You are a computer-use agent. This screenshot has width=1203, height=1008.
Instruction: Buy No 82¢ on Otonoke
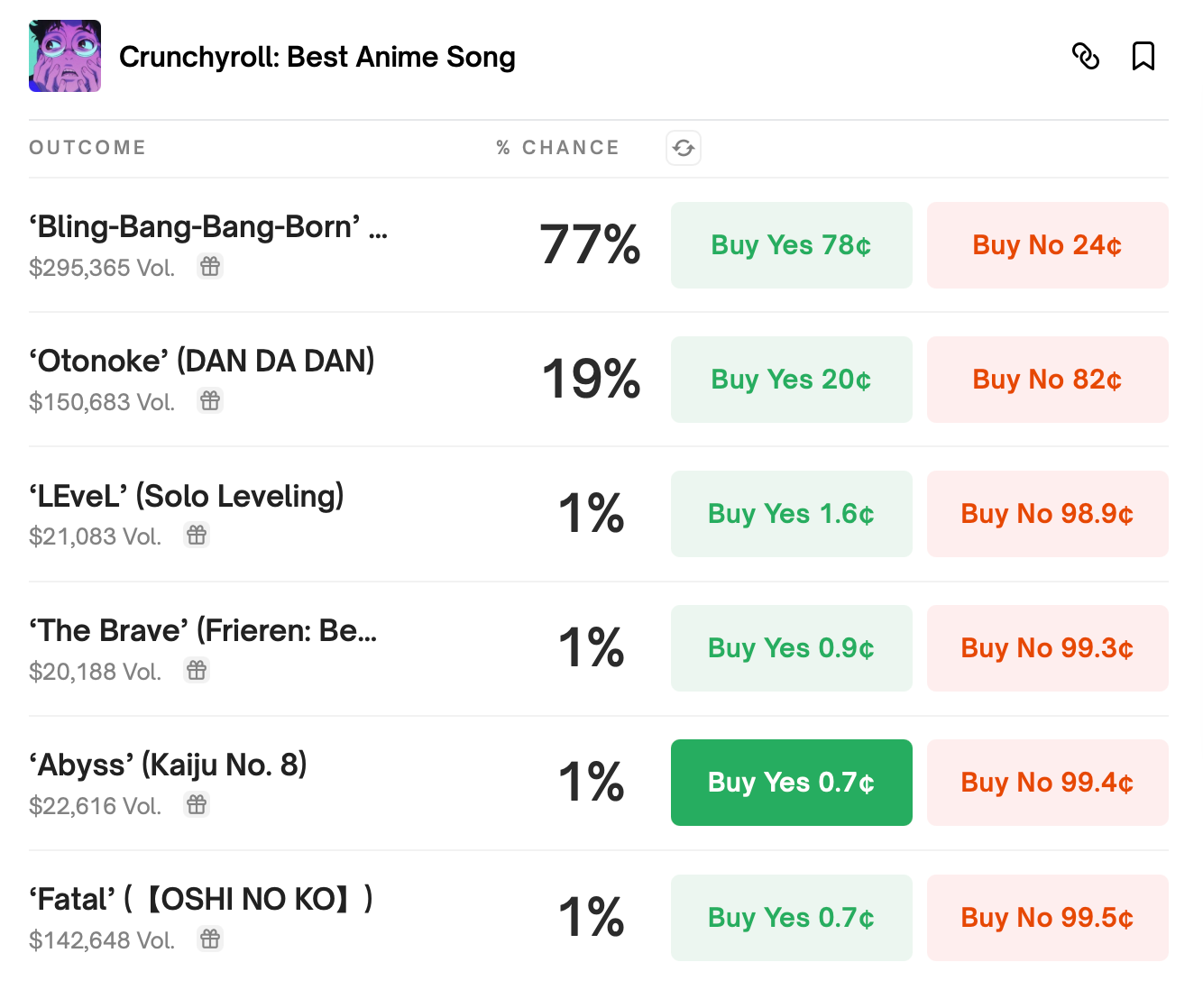click(1047, 380)
